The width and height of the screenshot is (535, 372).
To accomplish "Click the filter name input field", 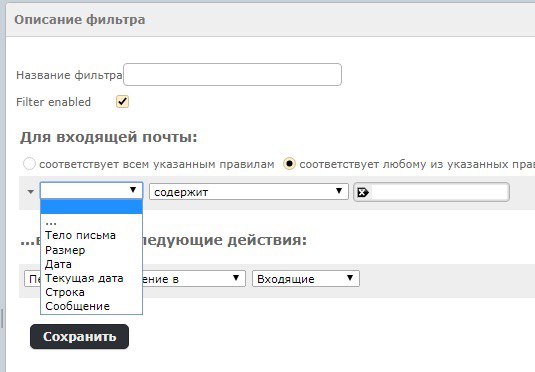I will tap(232, 74).
